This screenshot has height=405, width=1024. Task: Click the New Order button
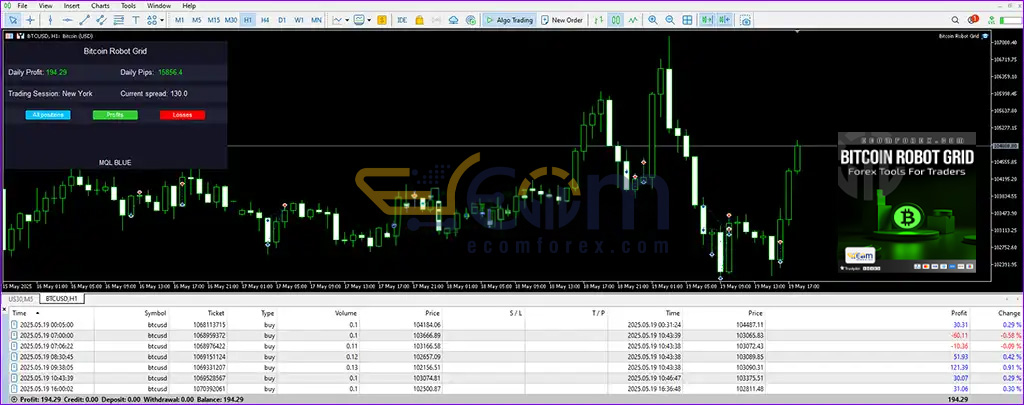pyautogui.click(x=562, y=20)
